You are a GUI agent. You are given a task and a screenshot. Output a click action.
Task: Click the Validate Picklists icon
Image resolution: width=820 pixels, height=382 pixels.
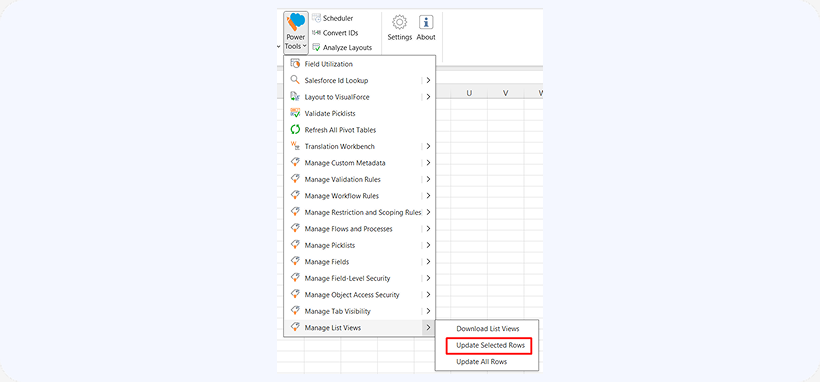(x=295, y=113)
